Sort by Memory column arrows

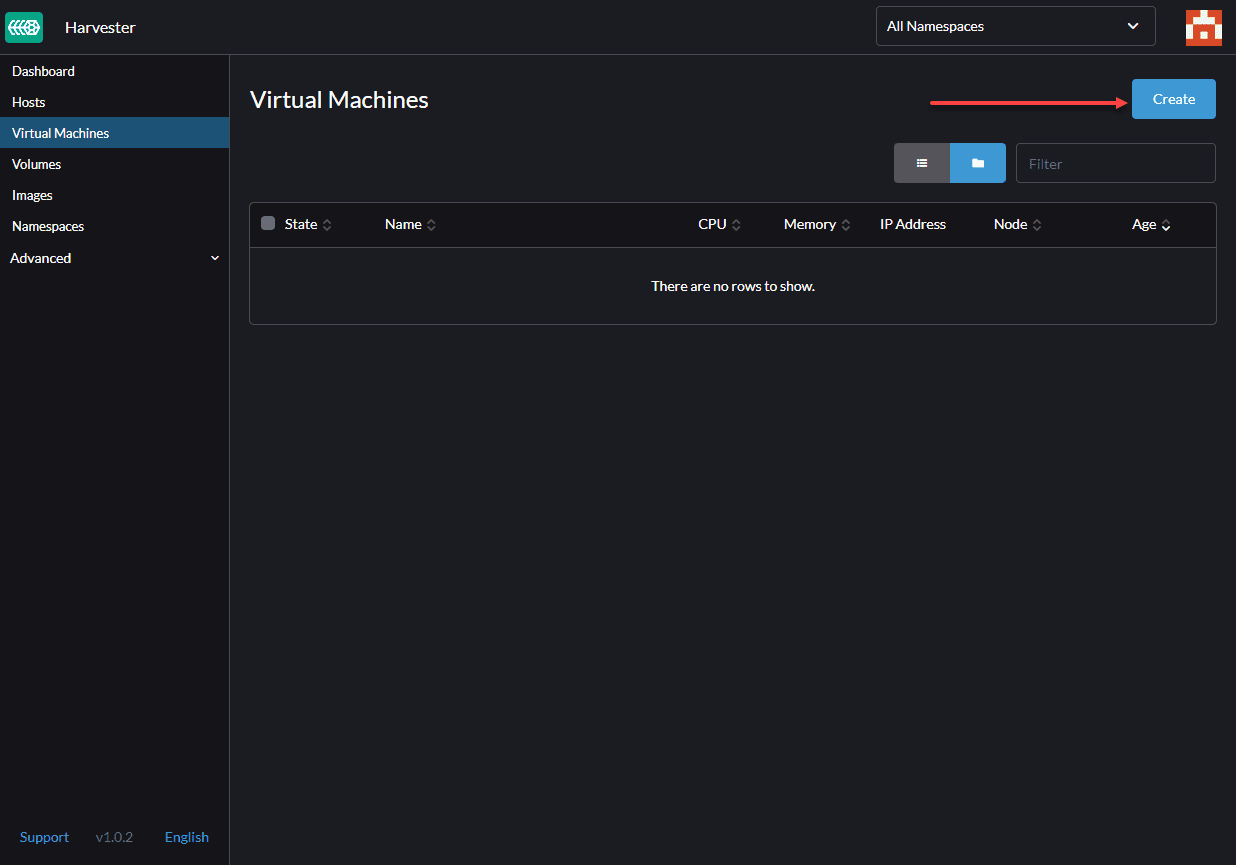click(845, 225)
